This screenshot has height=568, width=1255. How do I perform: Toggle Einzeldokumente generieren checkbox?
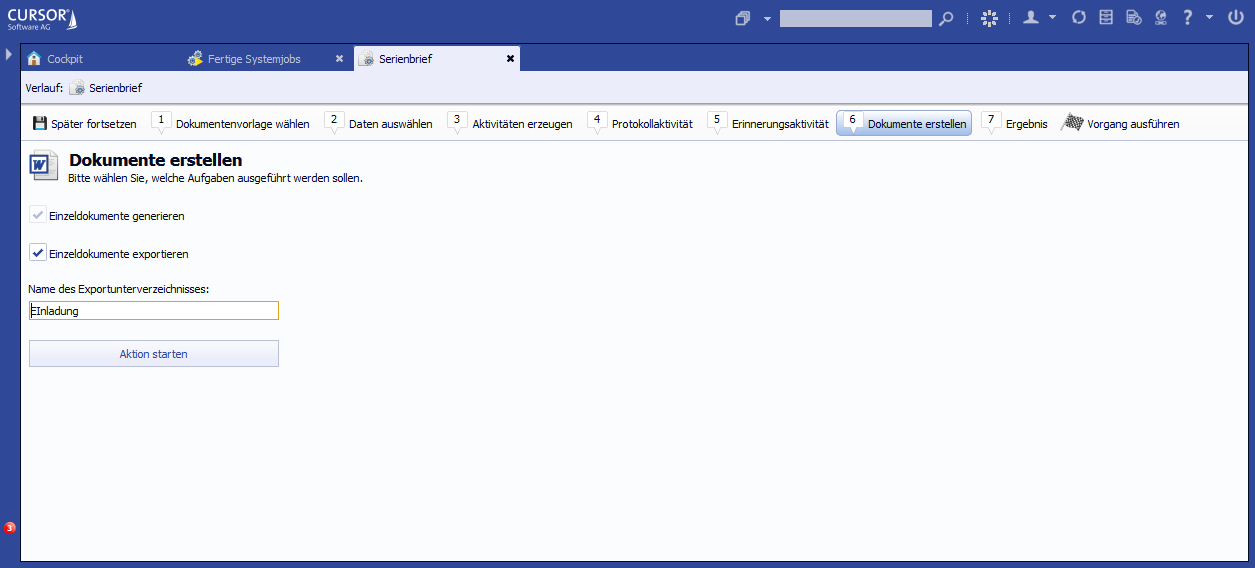pyautogui.click(x=38, y=215)
